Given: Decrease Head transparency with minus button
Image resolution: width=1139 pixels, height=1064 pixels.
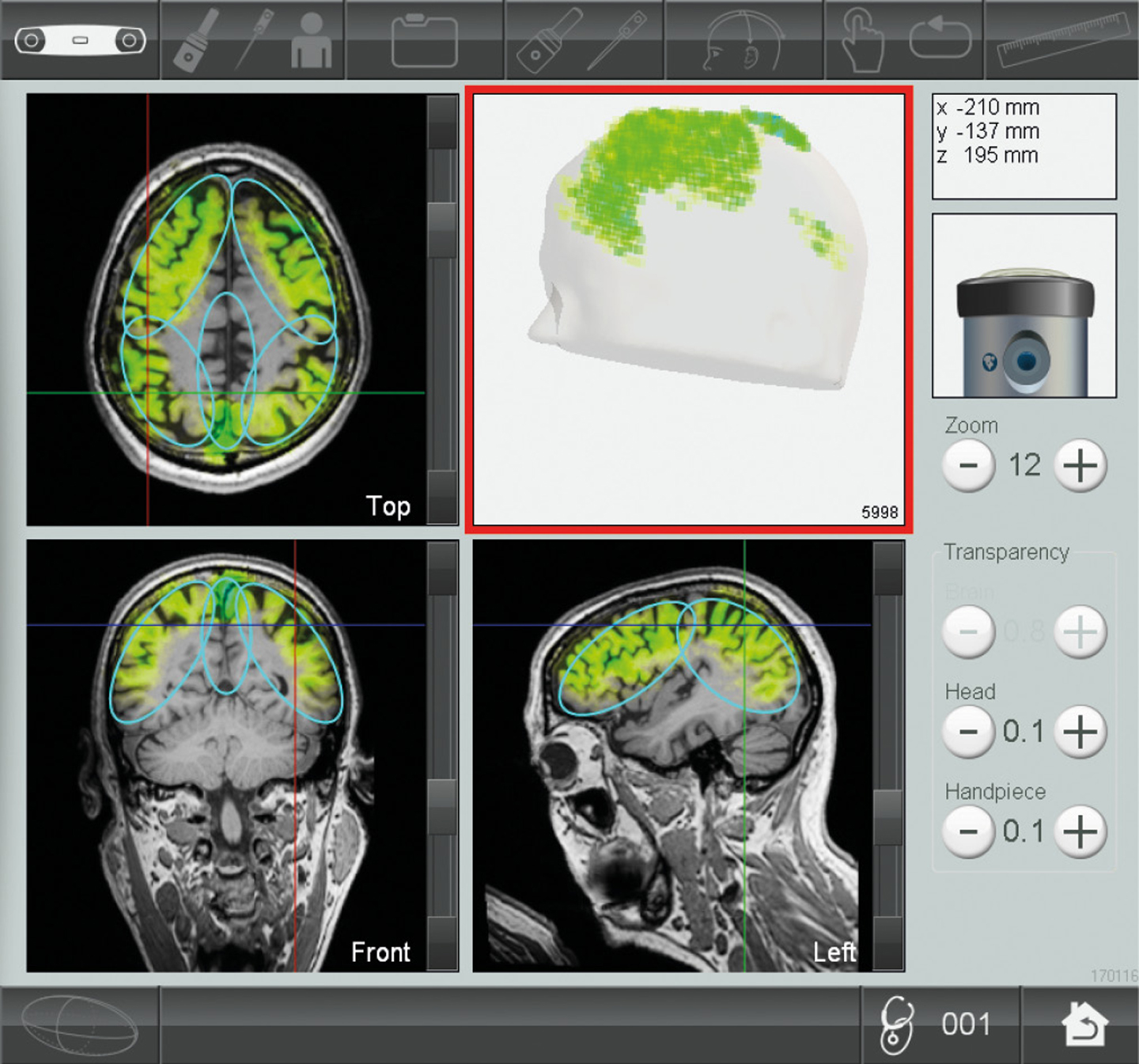Looking at the screenshot, I should 968,732.
